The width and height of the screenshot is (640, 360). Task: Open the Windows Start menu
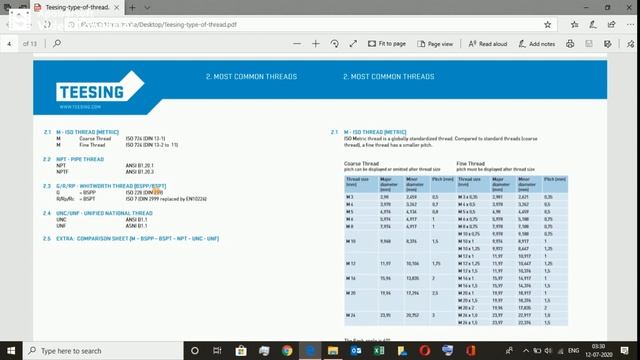point(11,351)
